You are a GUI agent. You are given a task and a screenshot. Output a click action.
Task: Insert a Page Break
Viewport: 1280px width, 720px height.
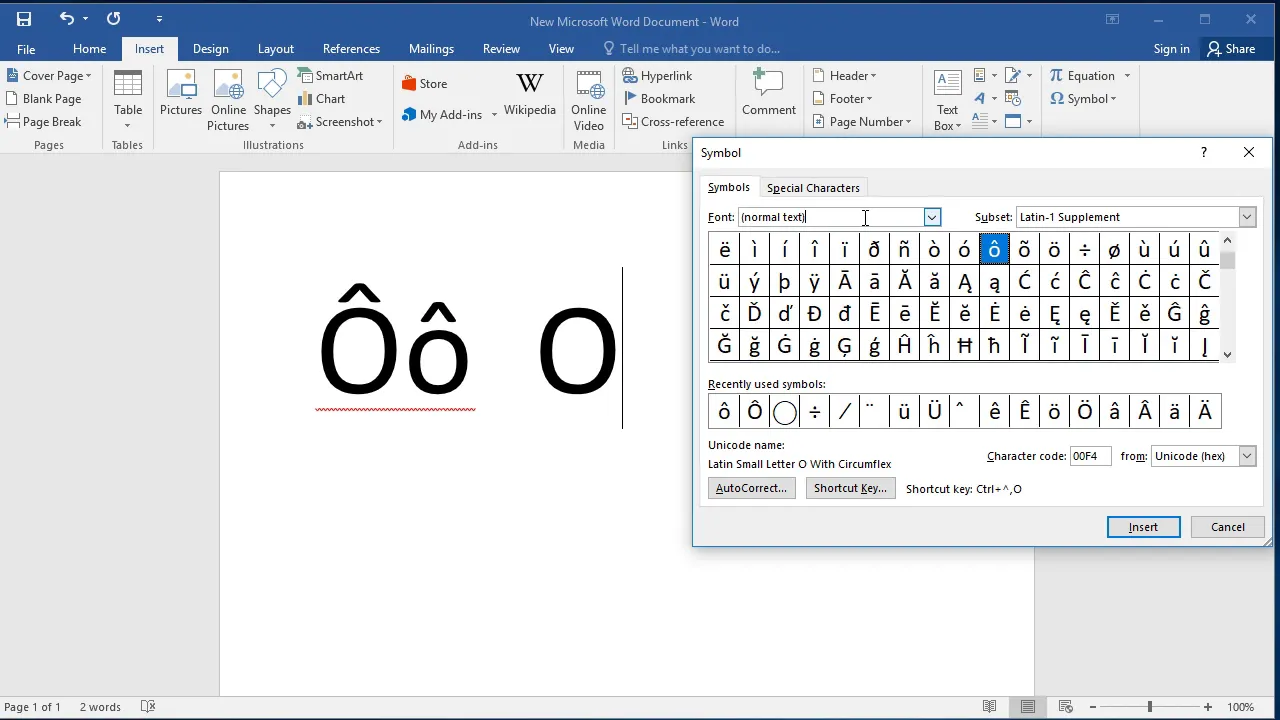pos(44,122)
